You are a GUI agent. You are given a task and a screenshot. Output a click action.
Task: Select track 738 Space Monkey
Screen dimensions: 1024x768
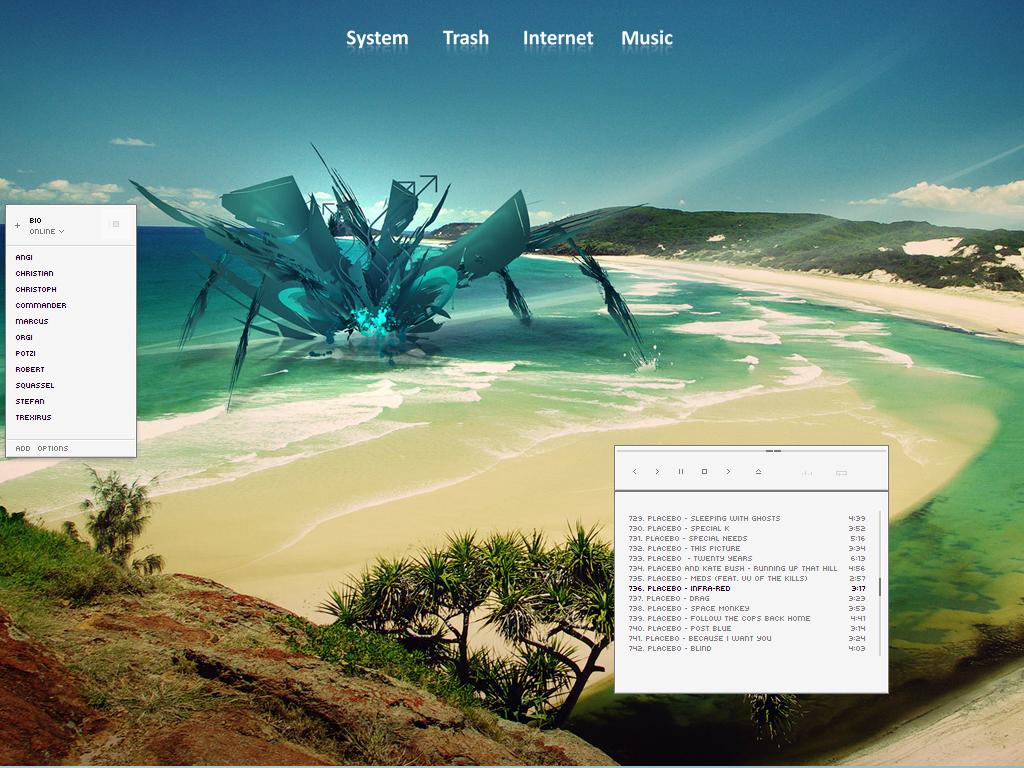click(x=747, y=609)
